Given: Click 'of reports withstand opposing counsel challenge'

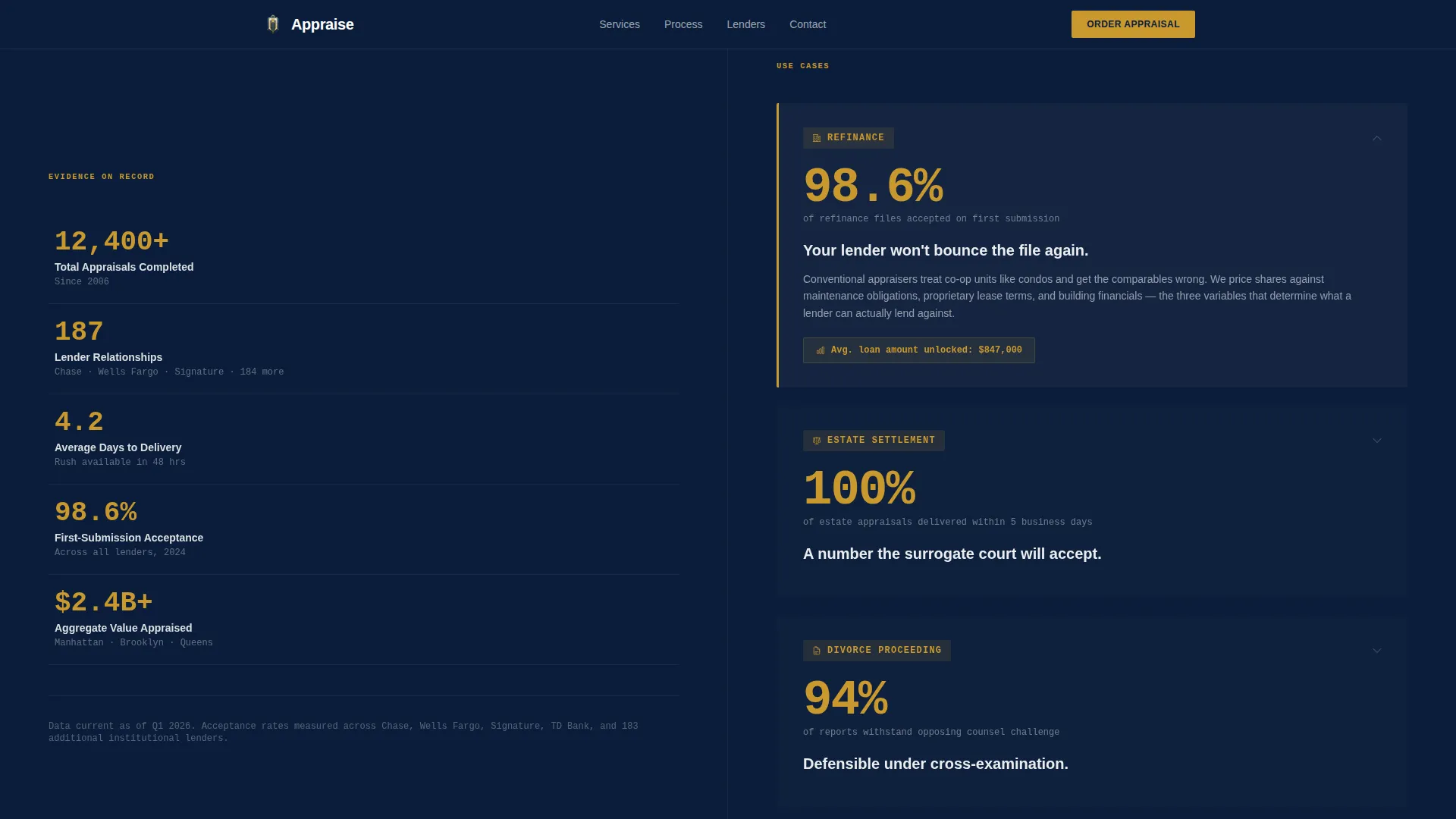Looking at the screenshot, I should pyautogui.click(x=931, y=733).
